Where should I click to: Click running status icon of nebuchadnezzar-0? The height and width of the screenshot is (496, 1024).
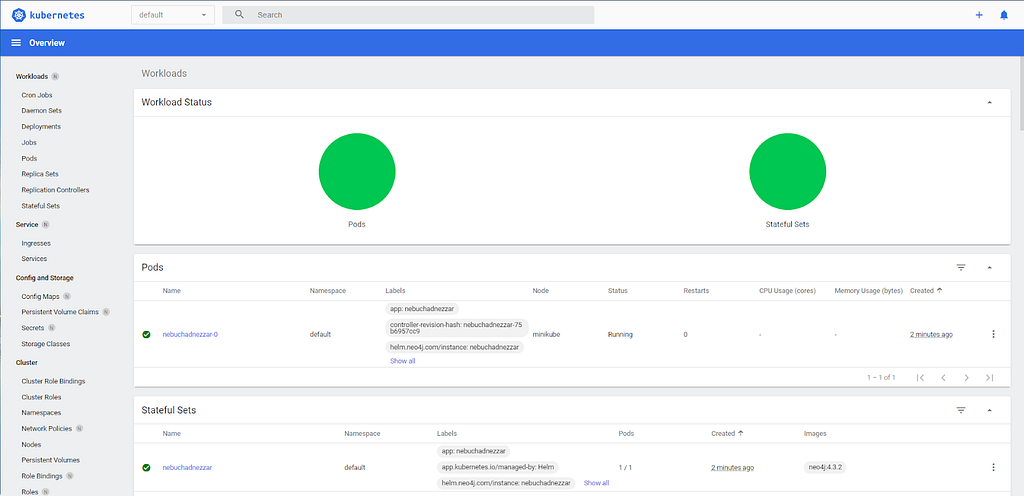coord(146,334)
